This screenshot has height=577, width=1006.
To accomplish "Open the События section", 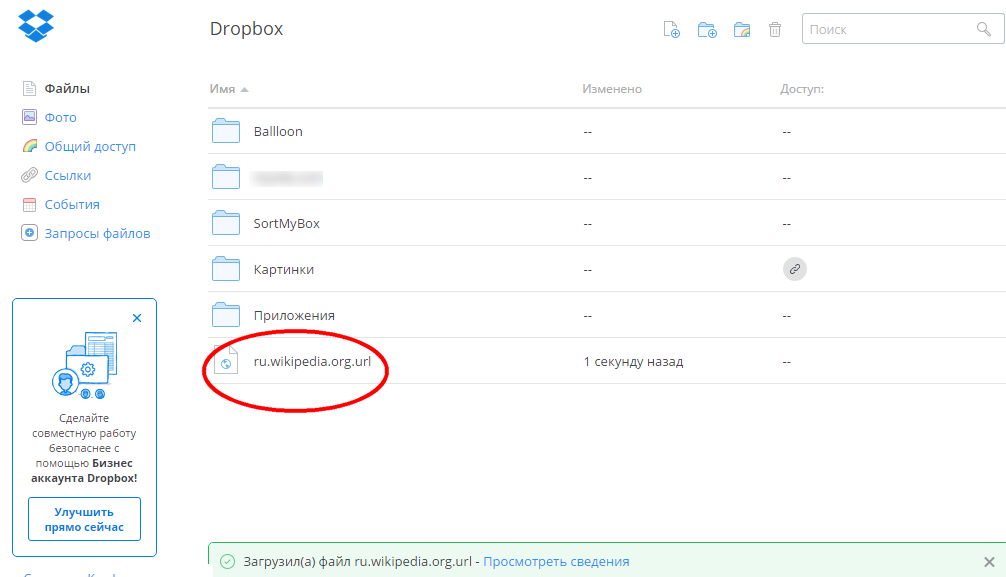I will point(72,204).
